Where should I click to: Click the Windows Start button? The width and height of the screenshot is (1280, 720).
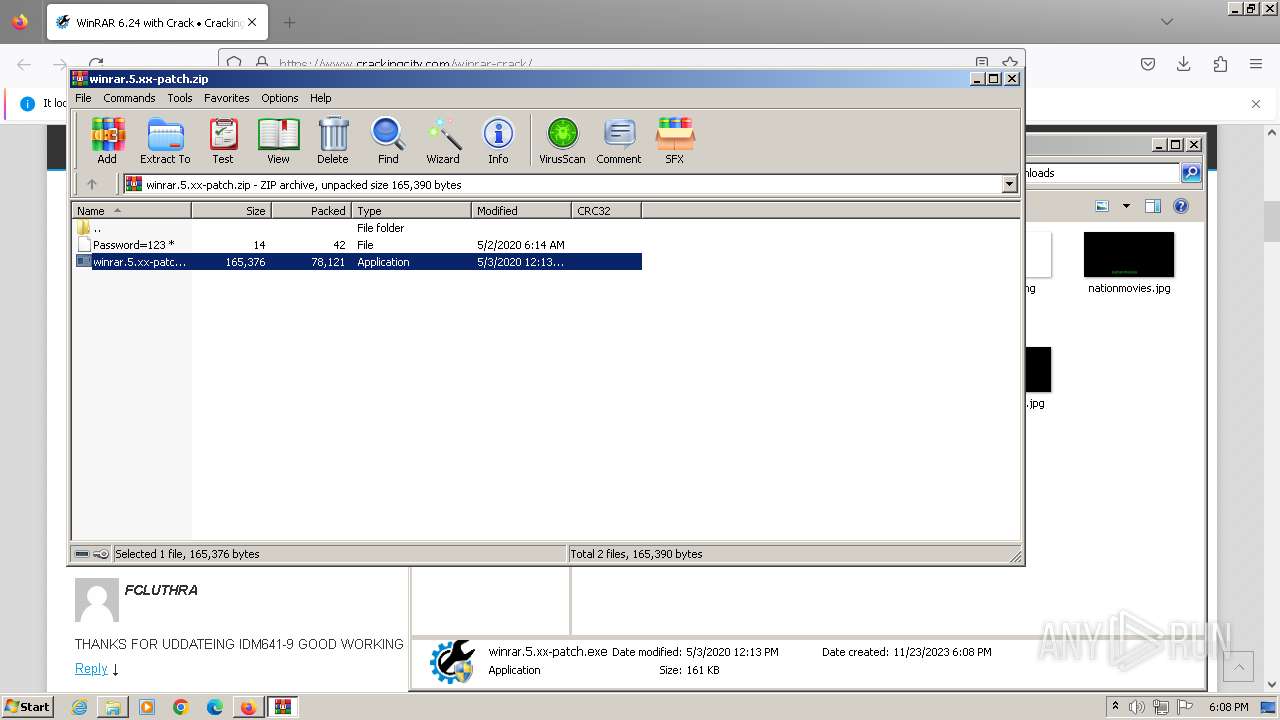pyautogui.click(x=28, y=707)
